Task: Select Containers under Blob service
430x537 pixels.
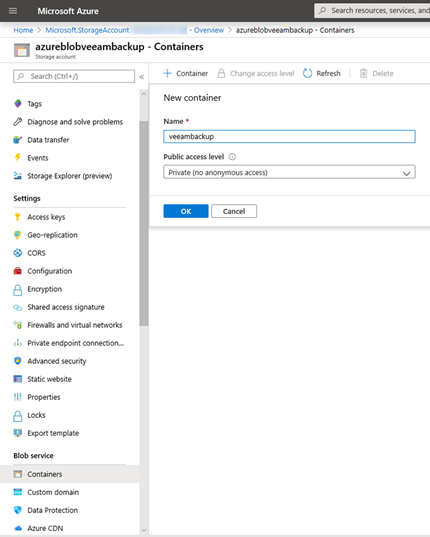Action: [x=70, y=474]
